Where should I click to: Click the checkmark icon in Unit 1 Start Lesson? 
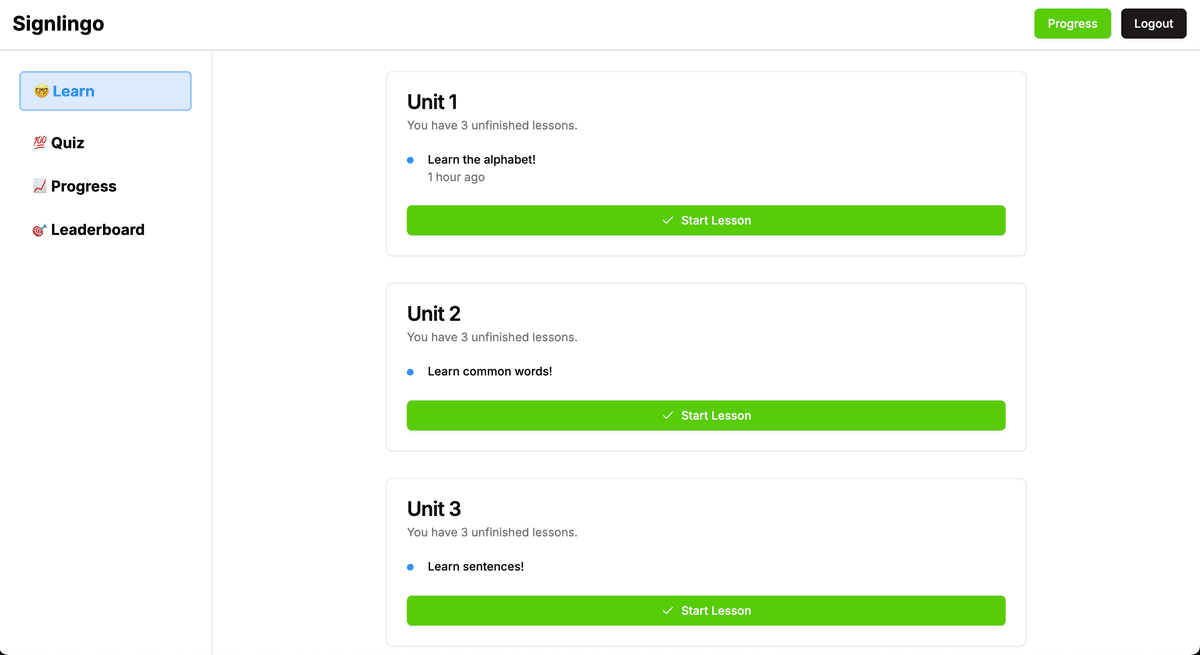[x=667, y=220]
